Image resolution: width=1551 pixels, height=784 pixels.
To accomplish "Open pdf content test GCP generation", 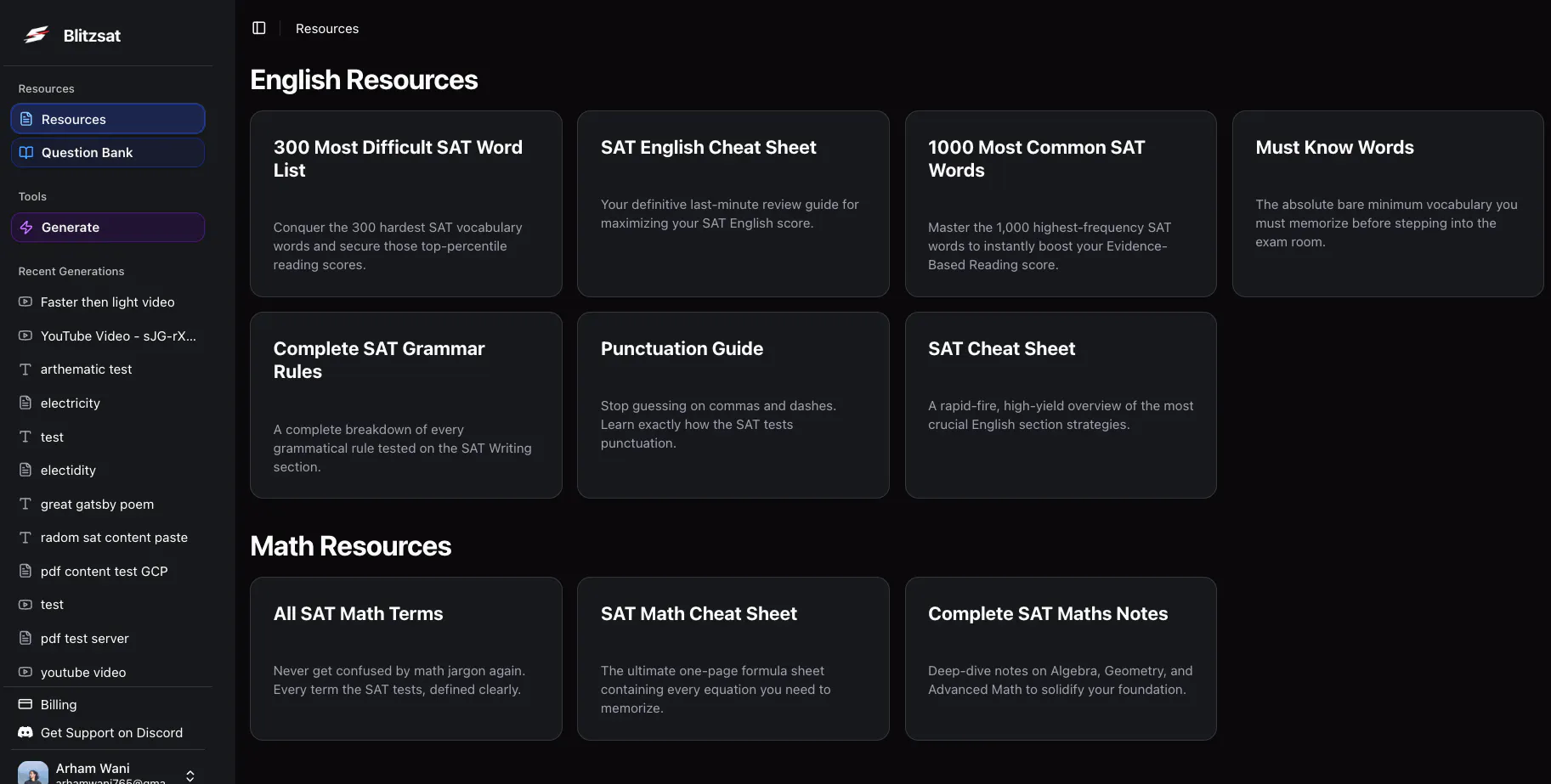I will click(108, 571).
